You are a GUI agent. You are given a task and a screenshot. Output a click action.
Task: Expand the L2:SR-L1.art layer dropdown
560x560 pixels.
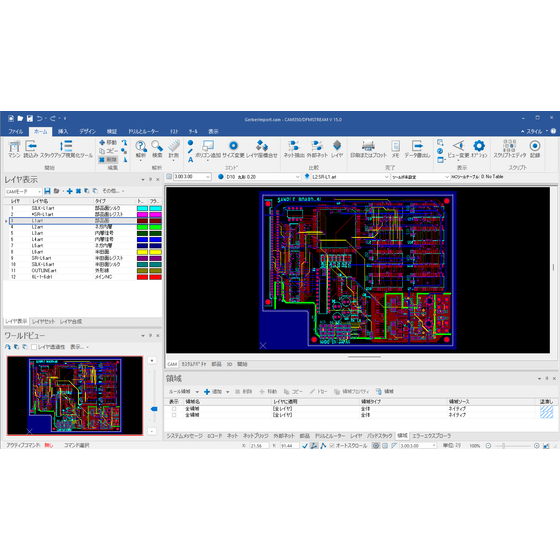click(x=350, y=177)
